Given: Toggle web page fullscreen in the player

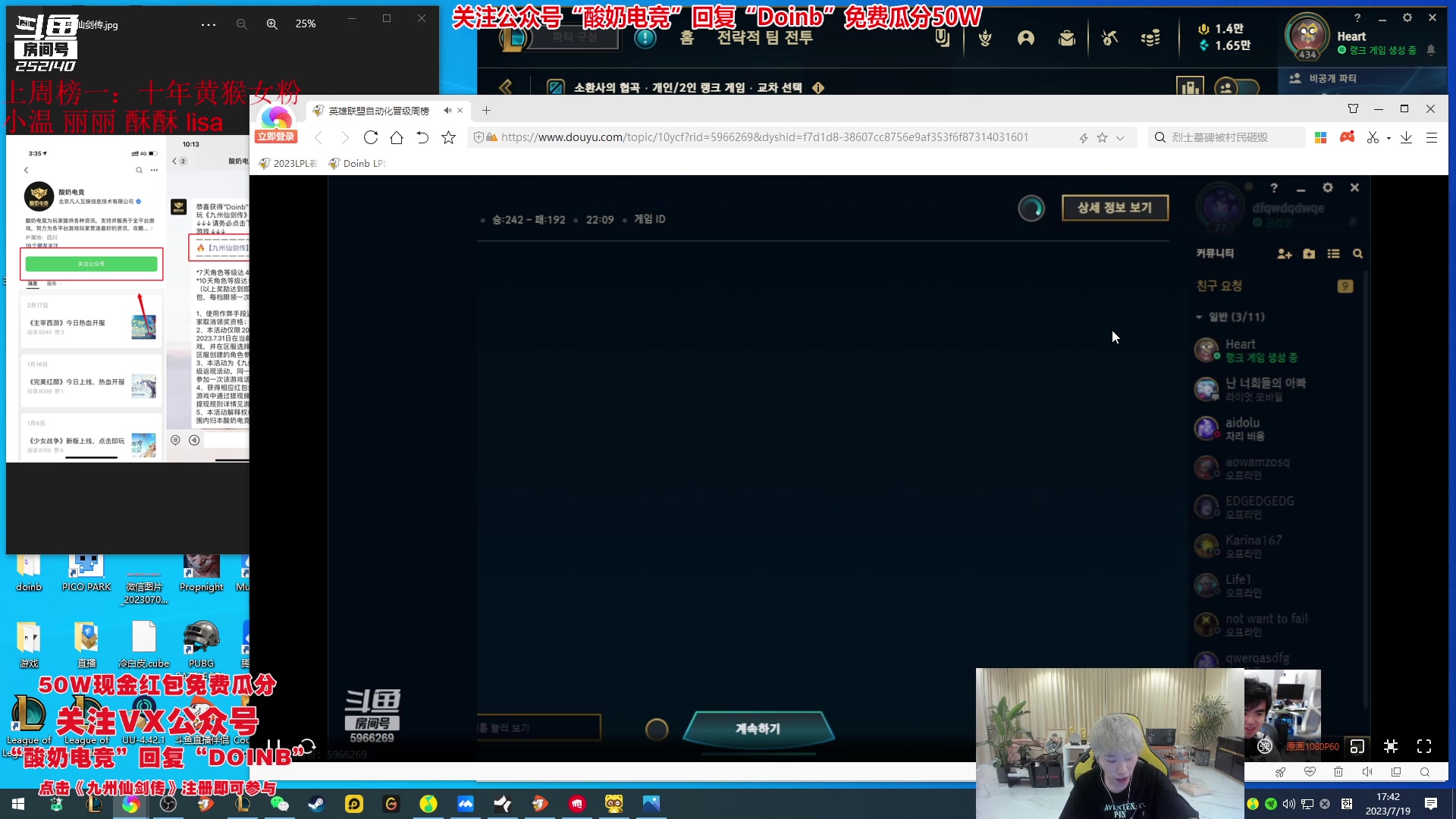Looking at the screenshot, I should pos(1391,746).
